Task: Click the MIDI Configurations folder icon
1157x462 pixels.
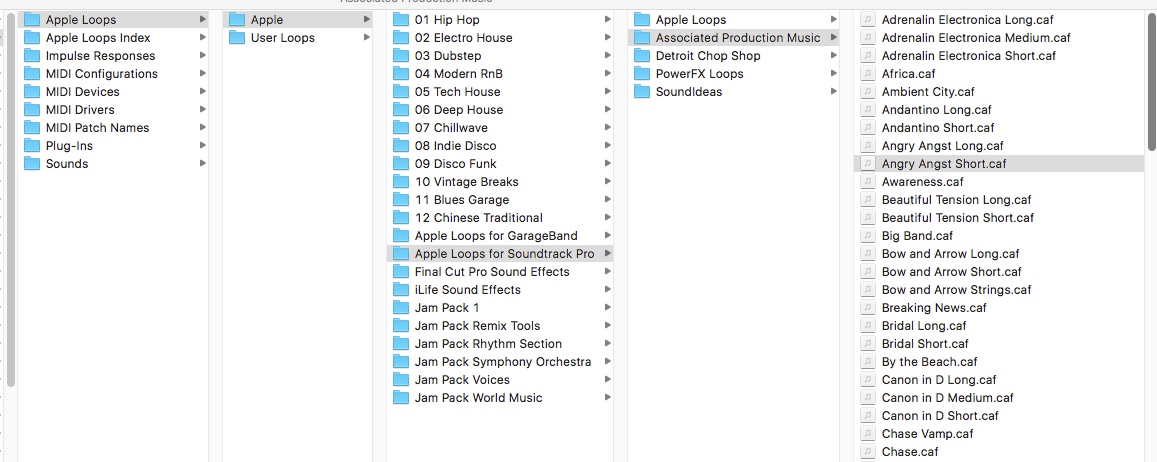Action: [x=32, y=74]
